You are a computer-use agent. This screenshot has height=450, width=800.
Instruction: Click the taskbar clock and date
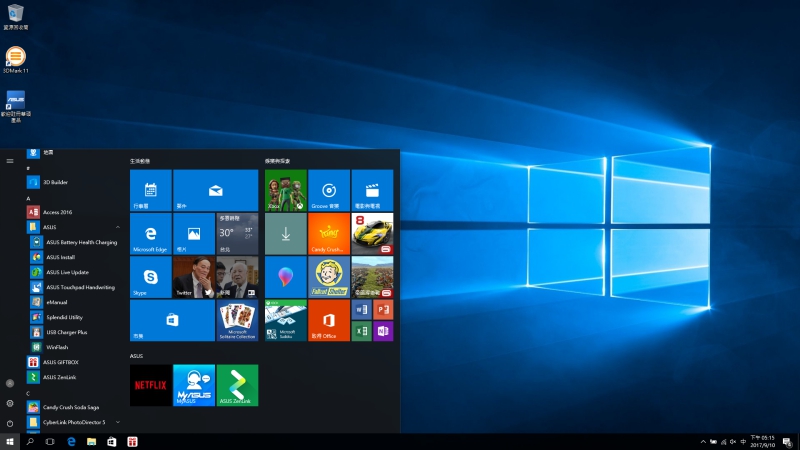click(762, 442)
